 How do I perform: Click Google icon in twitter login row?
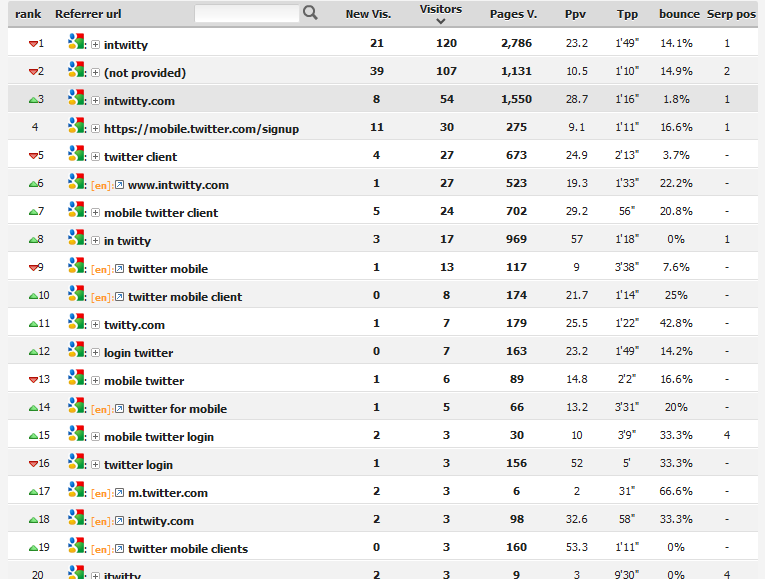(76, 461)
